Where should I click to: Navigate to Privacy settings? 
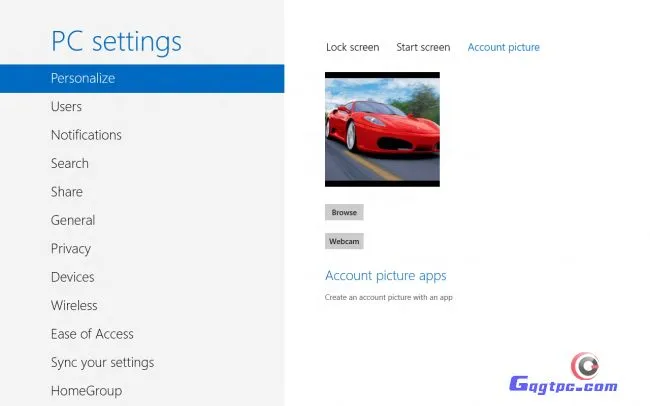71,249
